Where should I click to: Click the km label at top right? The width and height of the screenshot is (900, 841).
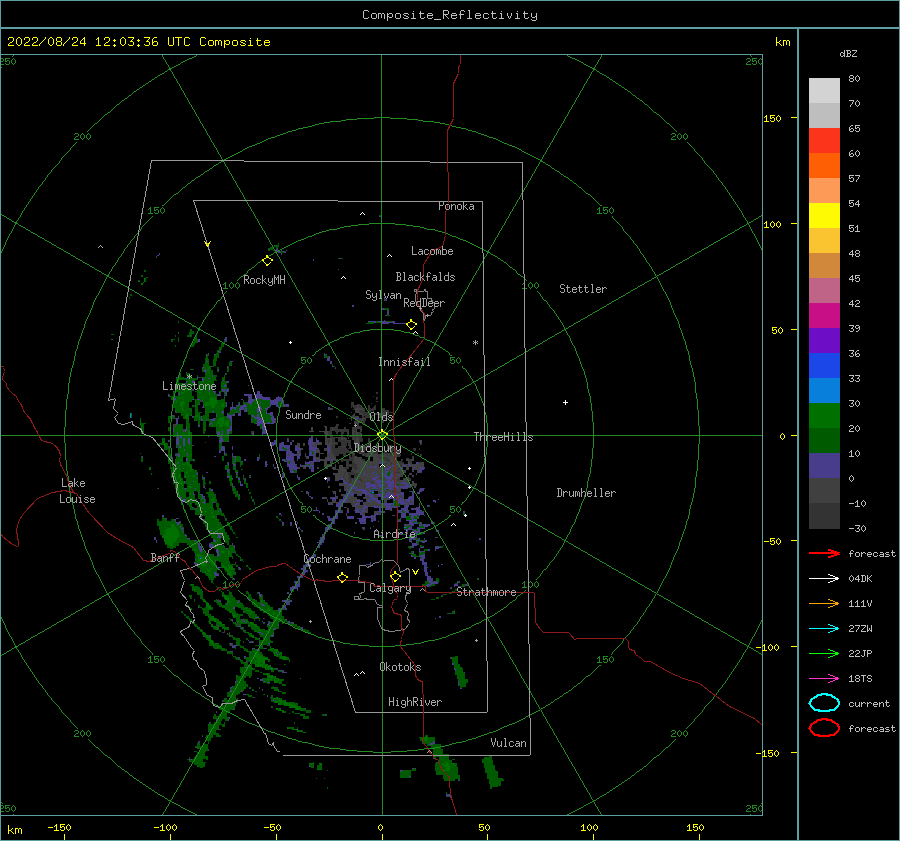click(x=782, y=42)
